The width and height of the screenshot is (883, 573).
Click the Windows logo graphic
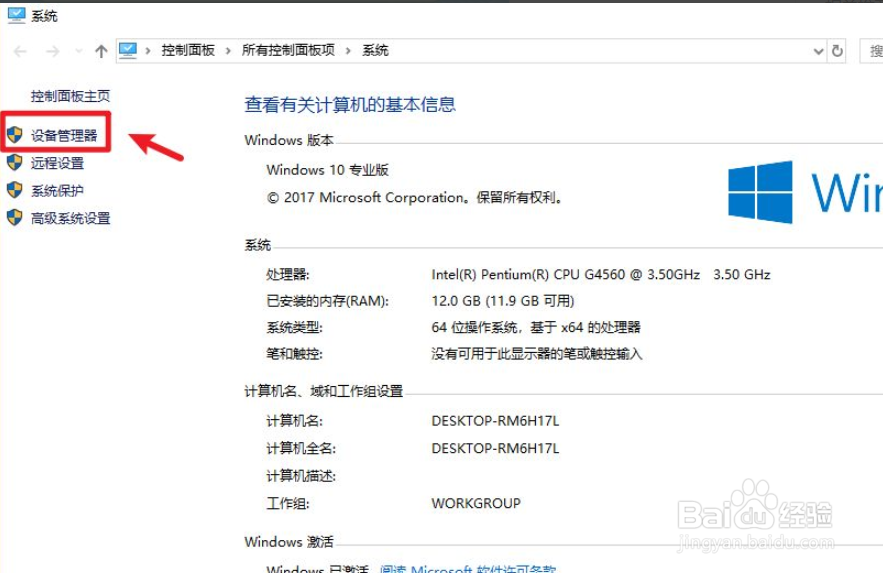(x=760, y=192)
